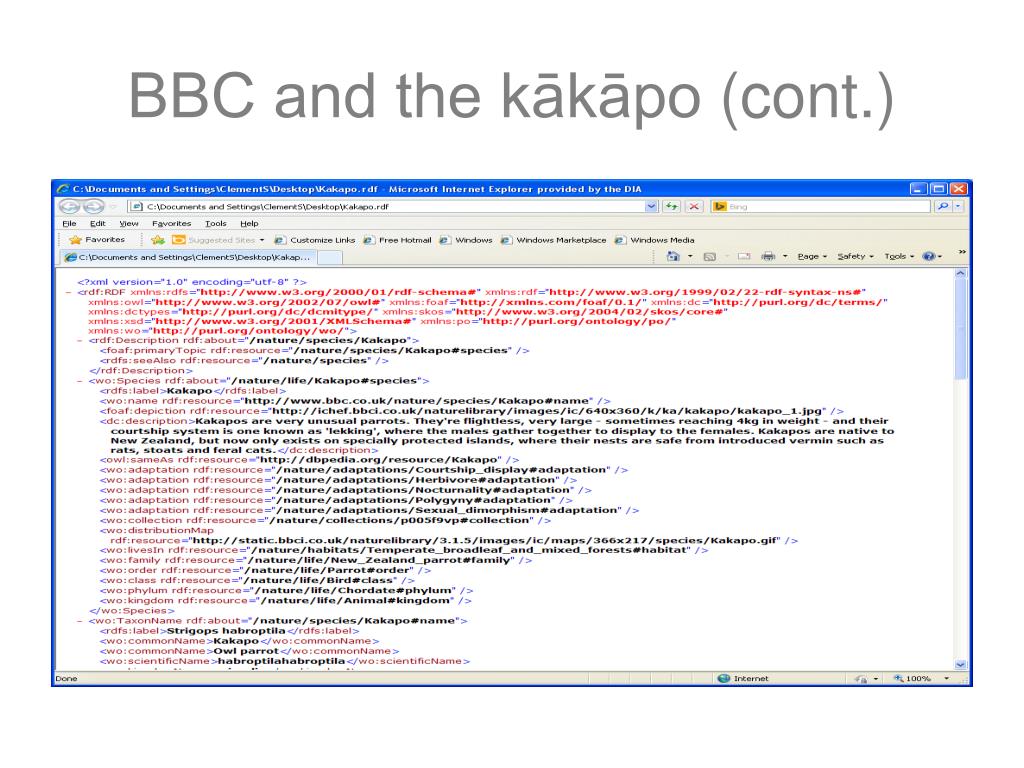Click the Free Hotmail page icon
This screenshot has height=768, width=1024.
(x=369, y=240)
